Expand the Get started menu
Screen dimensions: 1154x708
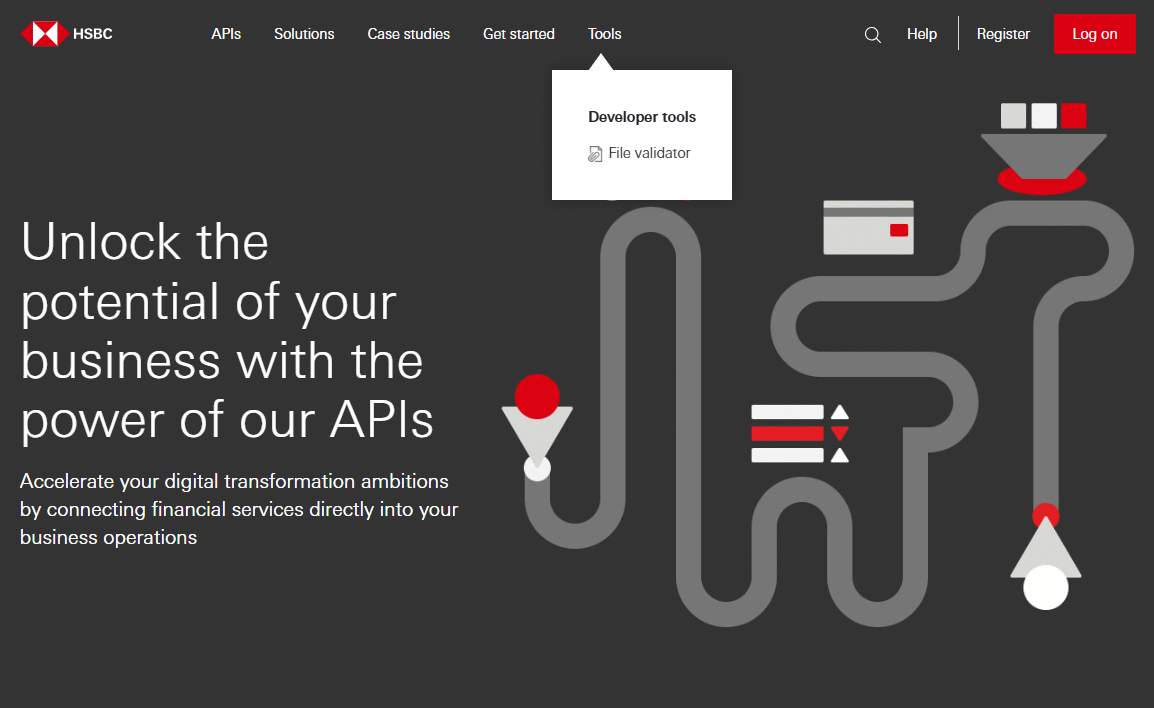(x=518, y=34)
